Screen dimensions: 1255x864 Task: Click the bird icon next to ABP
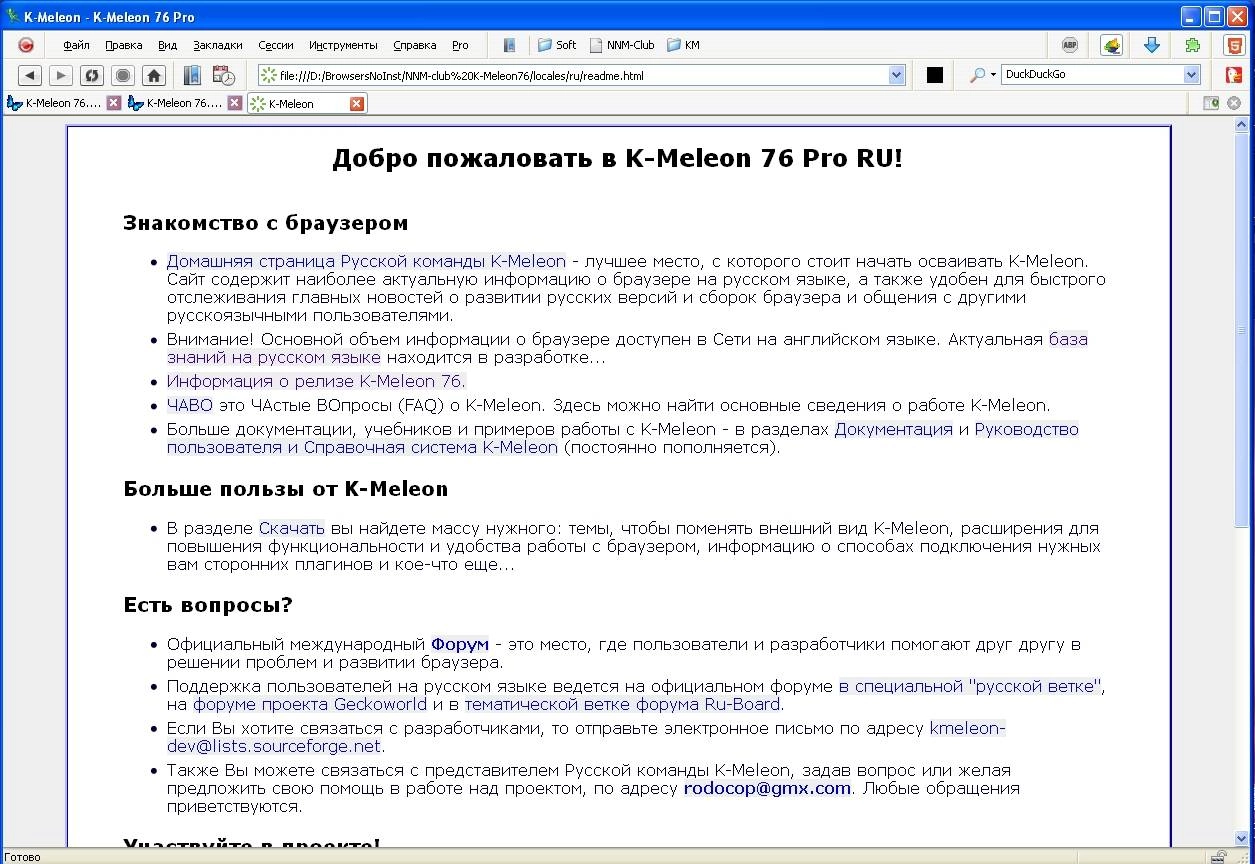pos(1111,45)
